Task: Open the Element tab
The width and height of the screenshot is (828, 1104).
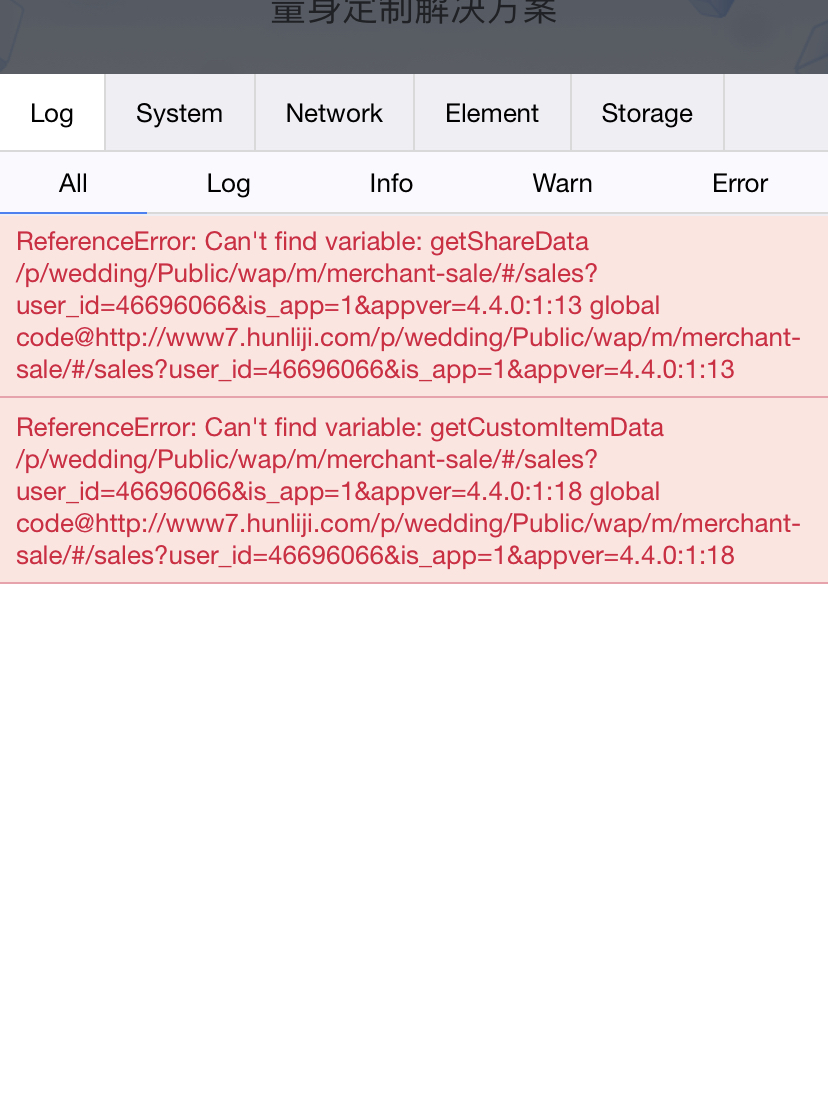Action: [492, 113]
